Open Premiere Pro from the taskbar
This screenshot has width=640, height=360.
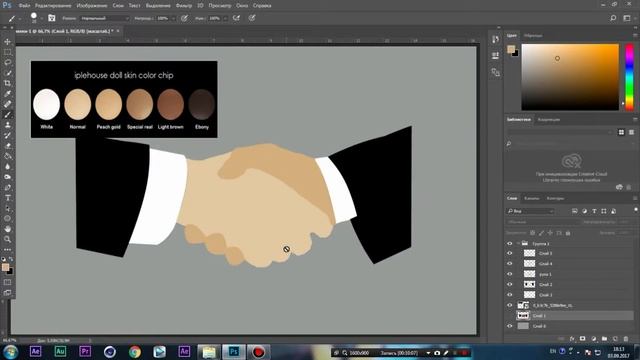click(x=85, y=351)
